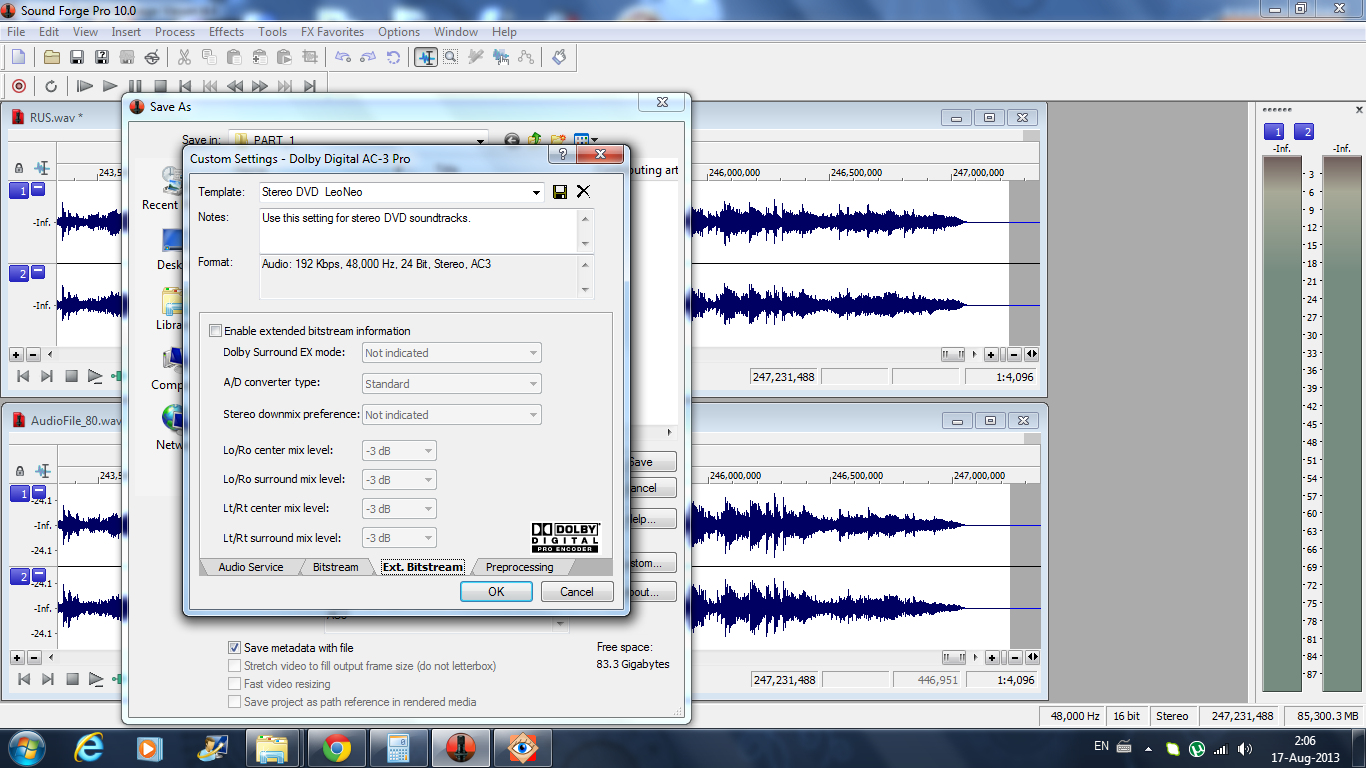Screen dimensions: 1366x768
Task: Click the Notes box scroll-down arrow
Action: (586, 245)
